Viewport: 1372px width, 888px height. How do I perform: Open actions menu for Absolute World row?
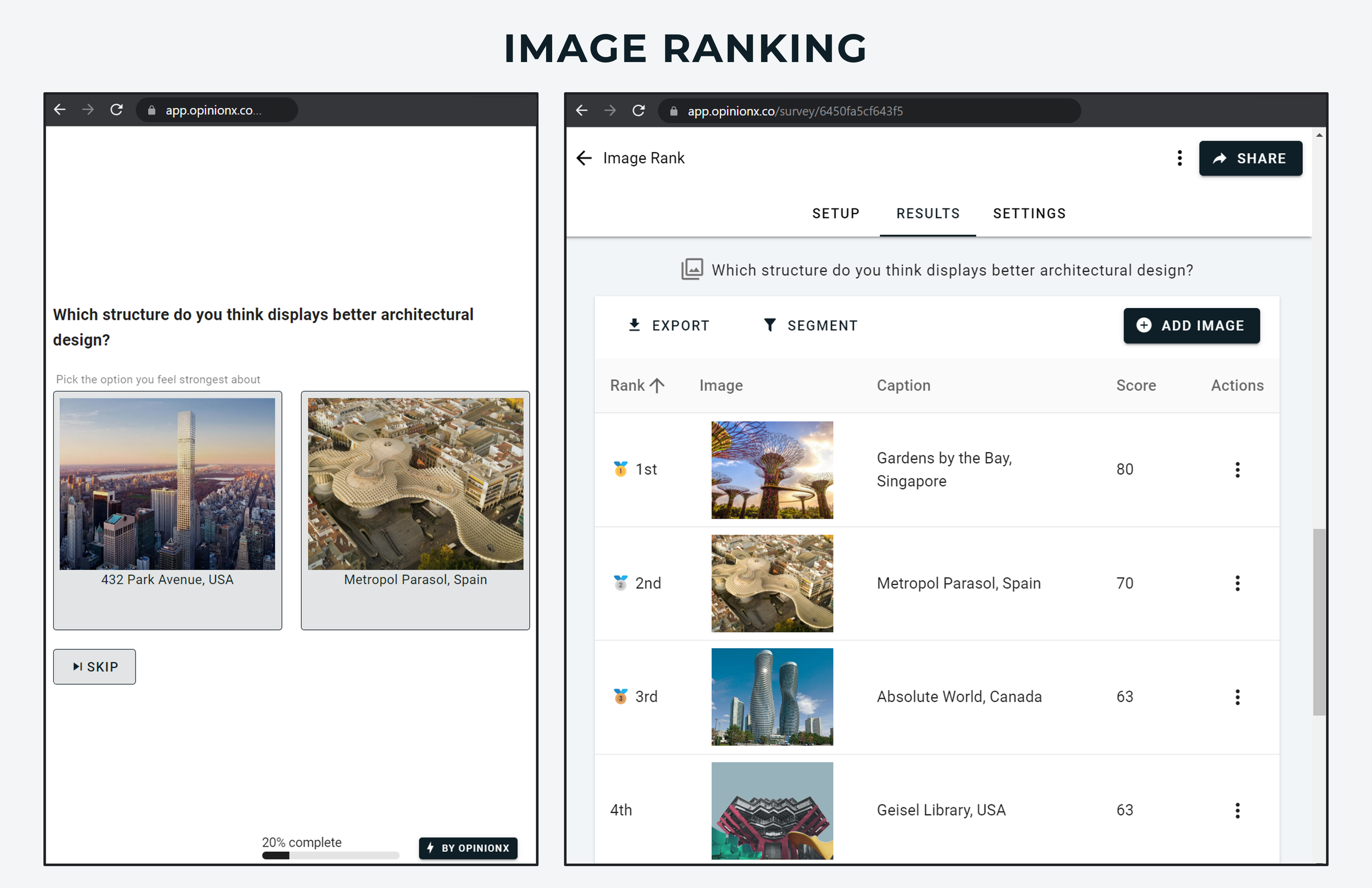[x=1237, y=696]
